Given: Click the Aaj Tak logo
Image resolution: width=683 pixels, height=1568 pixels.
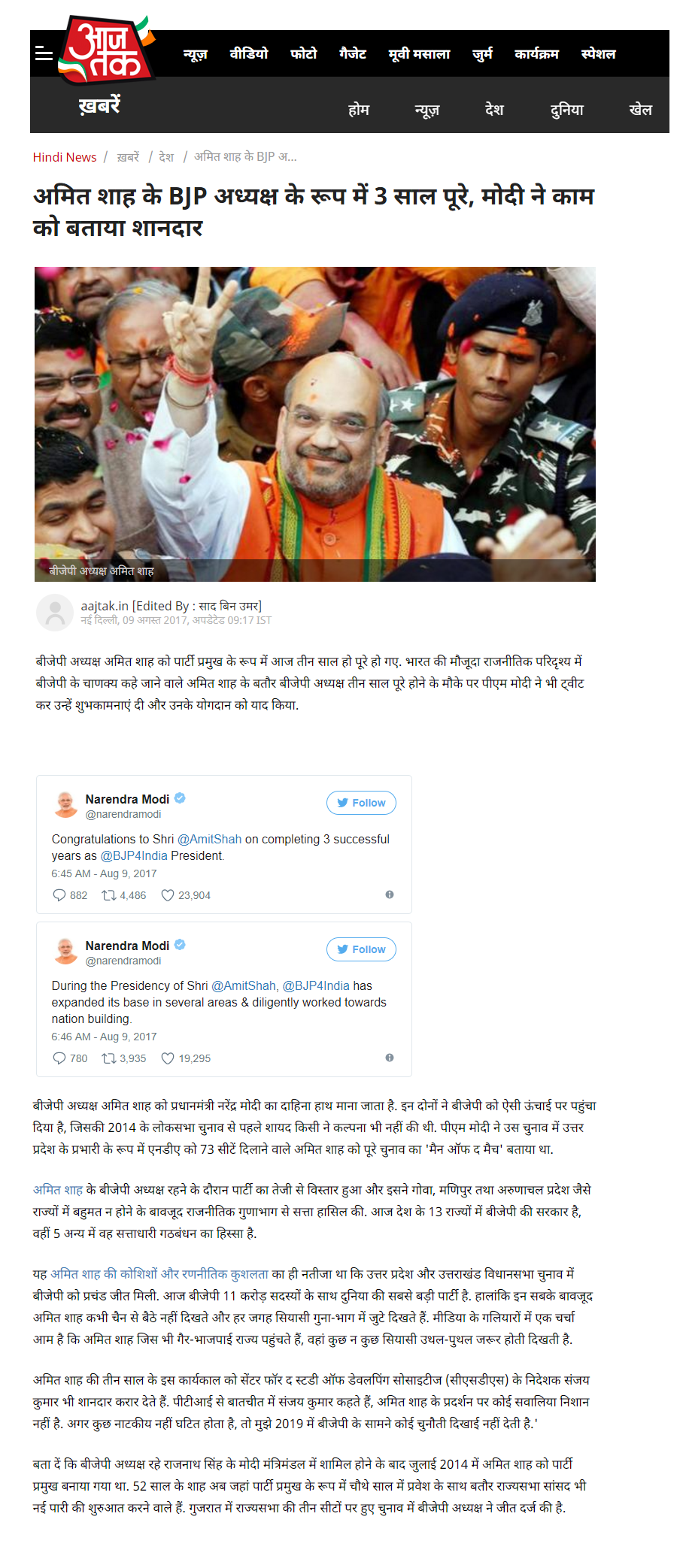Looking at the screenshot, I should (106, 50).
